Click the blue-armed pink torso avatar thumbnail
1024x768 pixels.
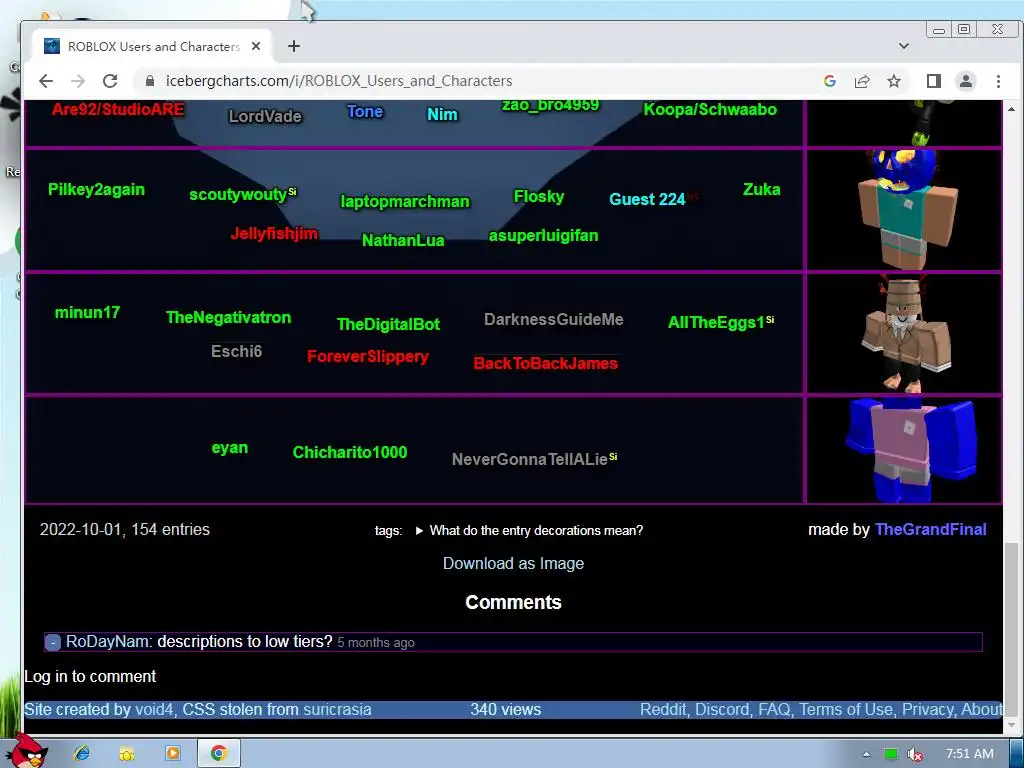tap(904, 450)
